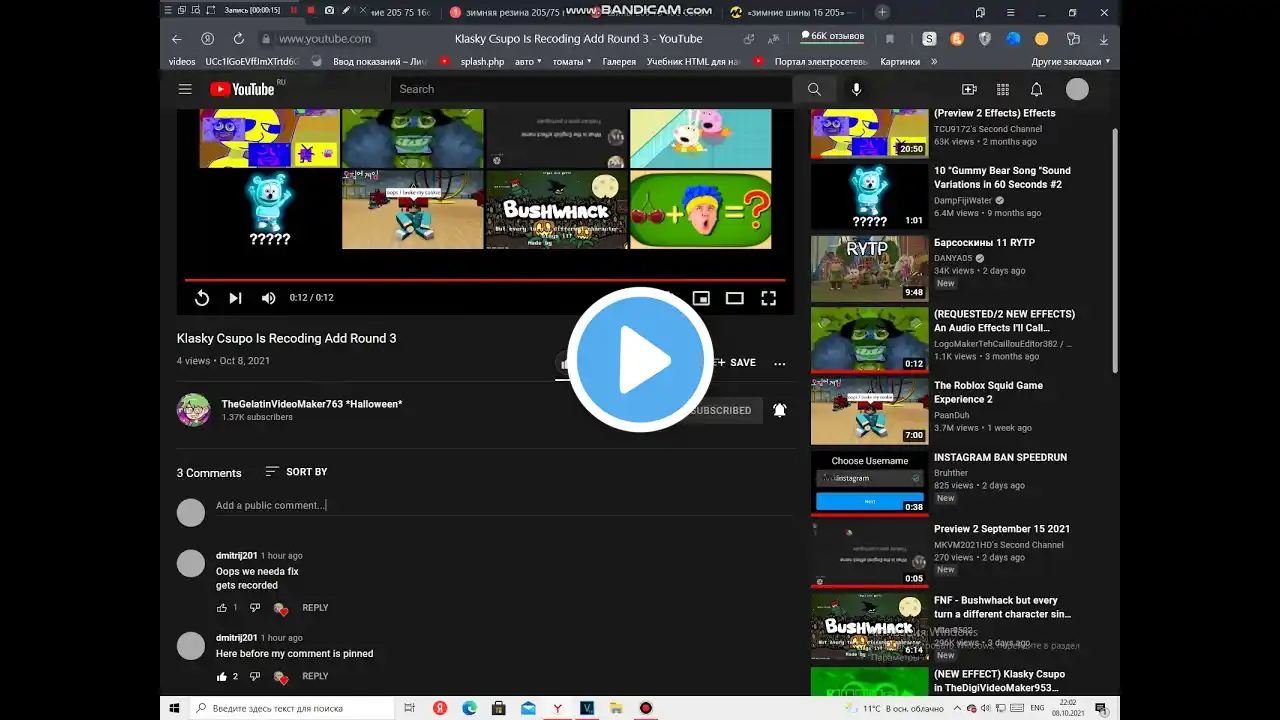Open the 'авто' bookmarks folder dropdown

[527, 61]
